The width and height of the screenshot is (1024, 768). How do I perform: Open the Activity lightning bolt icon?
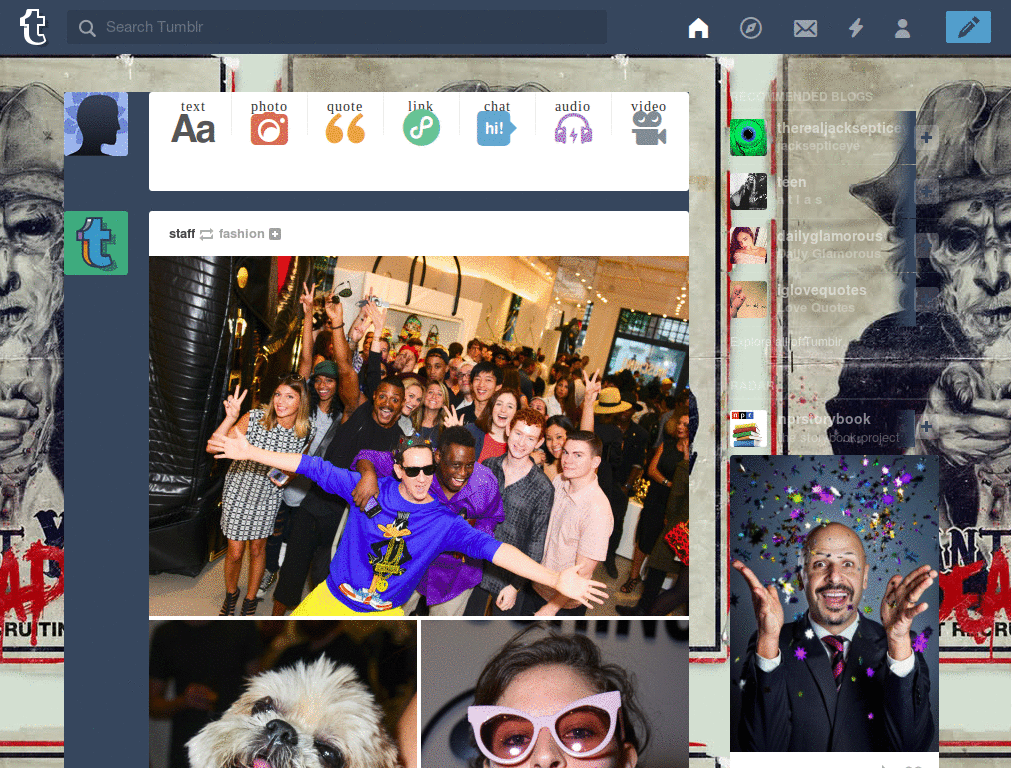(x=856, y=27)
